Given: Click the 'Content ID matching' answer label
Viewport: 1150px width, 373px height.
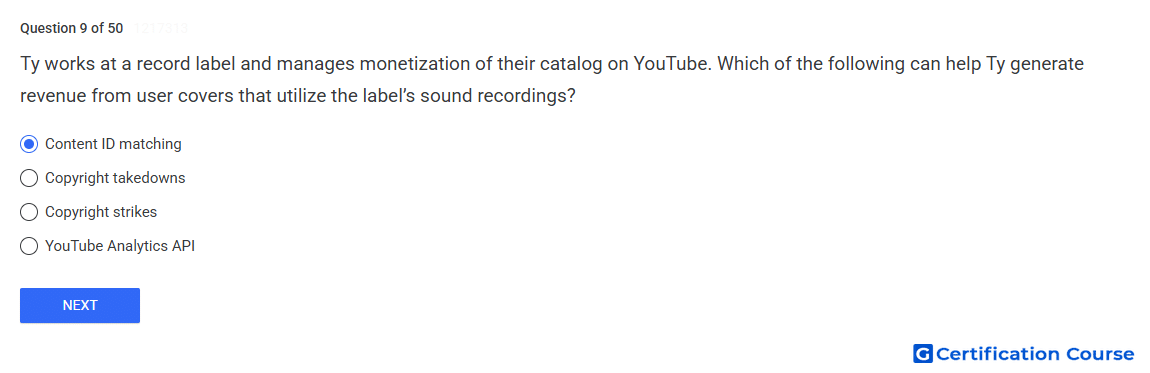Looking at the screenshot, I should (x=113, y=144).
